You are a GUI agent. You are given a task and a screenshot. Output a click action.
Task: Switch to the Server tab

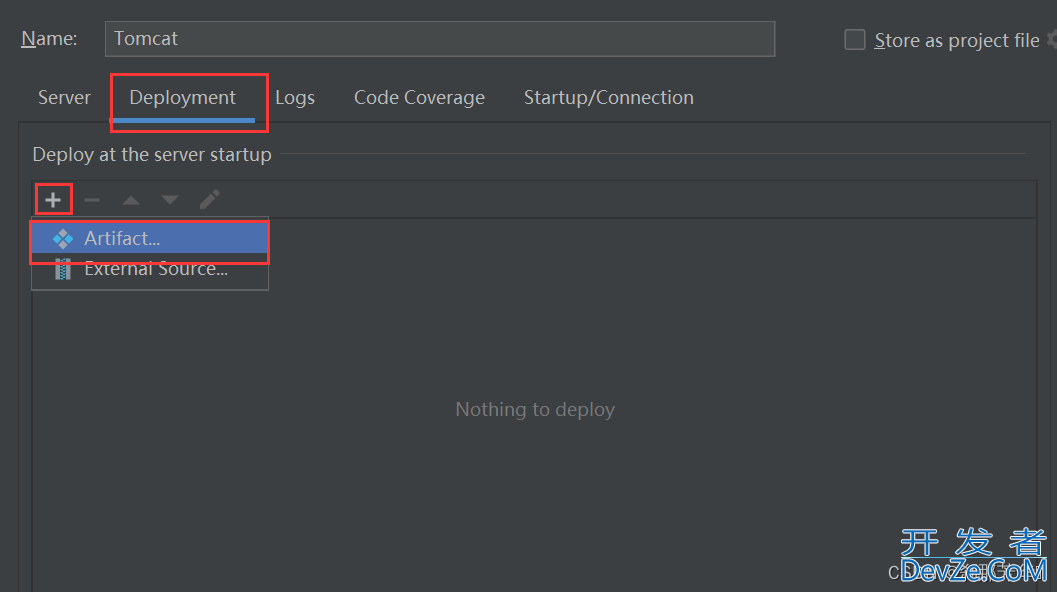pos(64,98)
